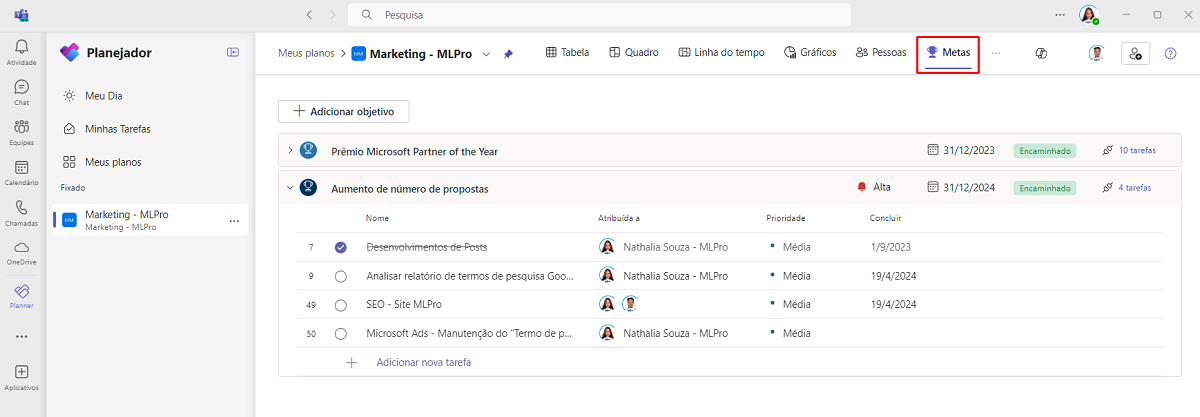Show more view tabs via ellipsis
The image size is (1200, 417).
[995, 53]
